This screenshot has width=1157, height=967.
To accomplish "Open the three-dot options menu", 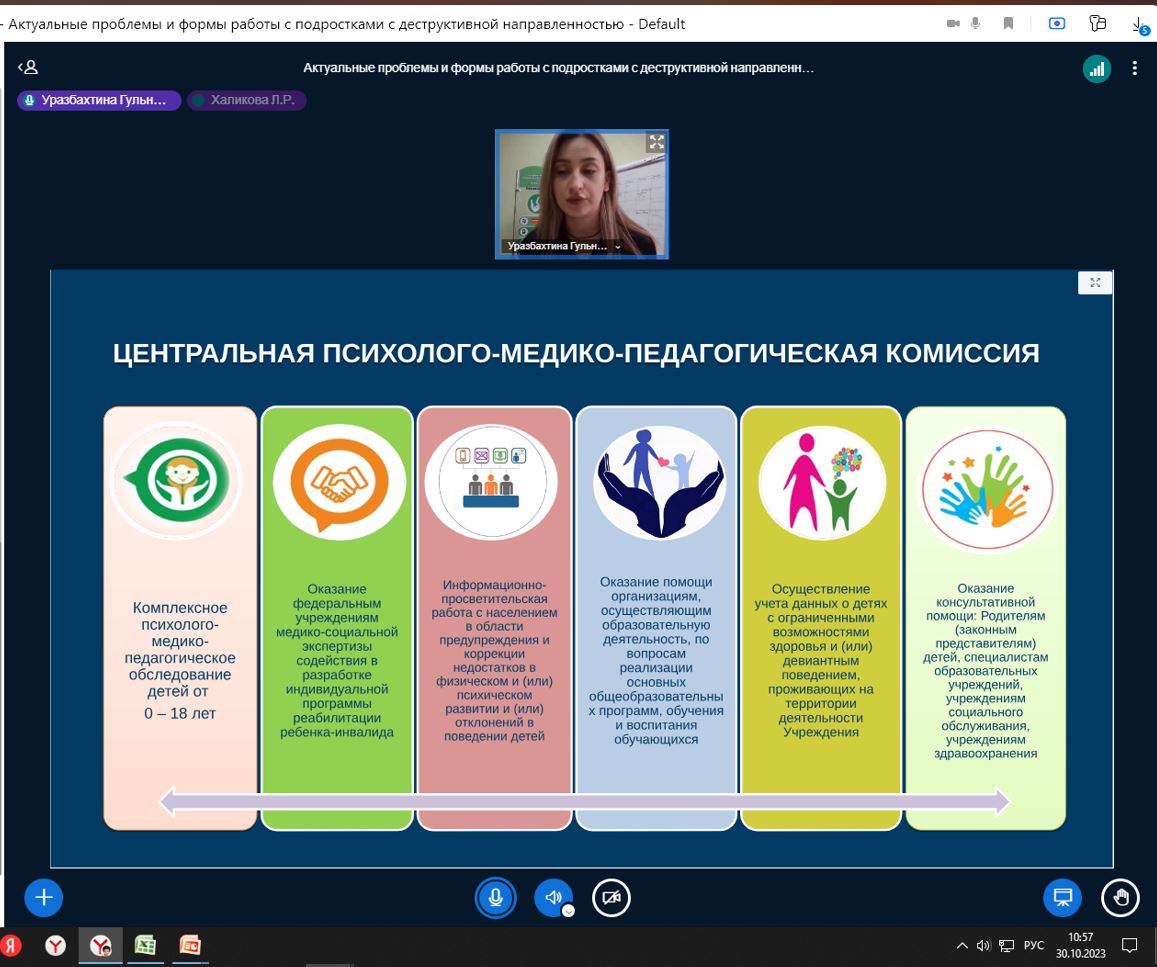I will click(x=1134, y=69).
